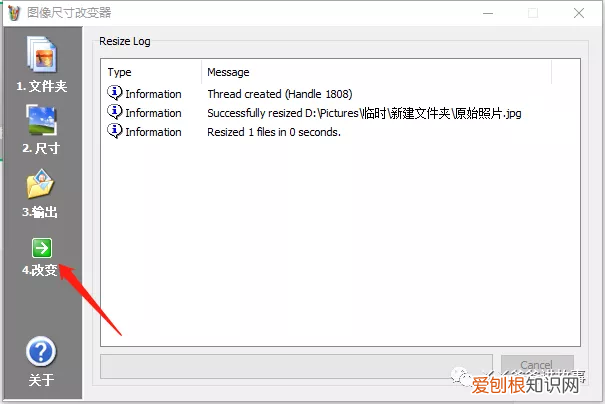The image size is (605, 404).
Task: Click the green arrow 4. 改变 icon
Action: click(x=42, y=248)
